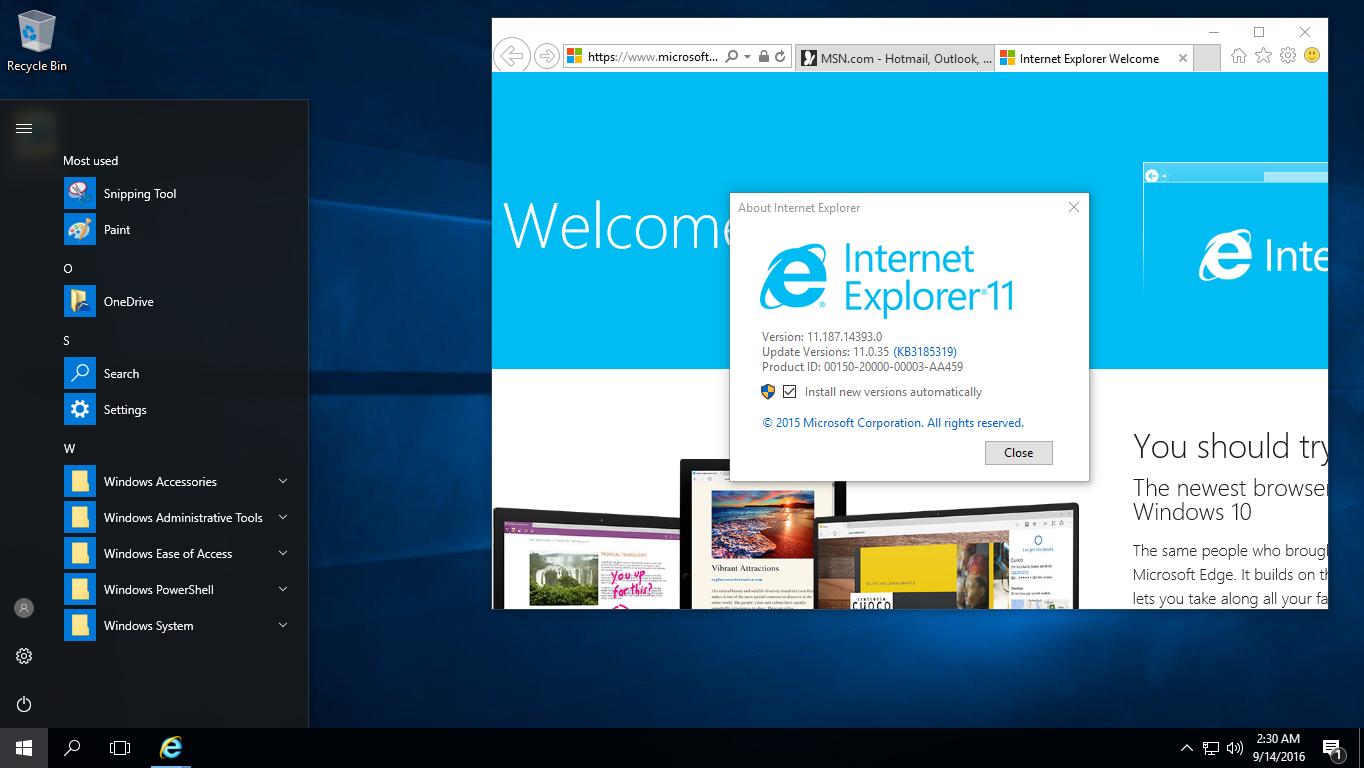Viewport: 1364px width, 768px height.
Task: Open Task View from taskbar
Action: point(120,747)
